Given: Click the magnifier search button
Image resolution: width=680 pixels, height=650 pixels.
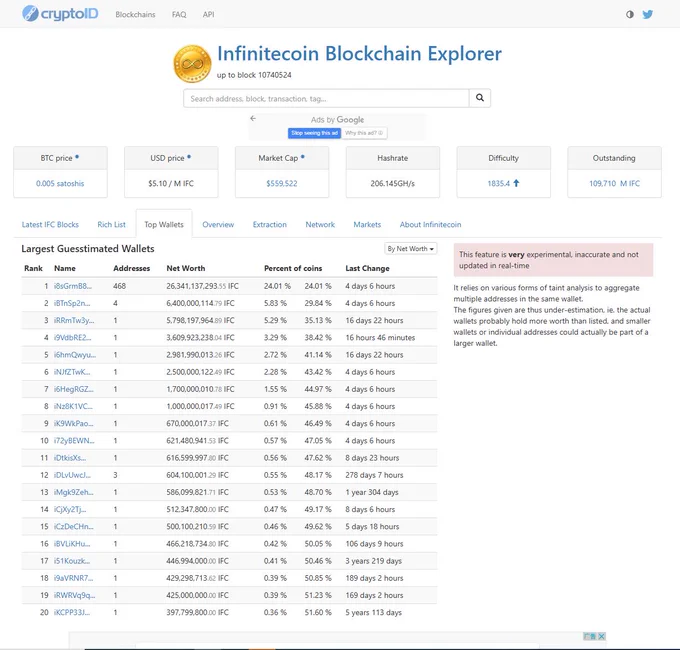Looking at the screenshot, I should pos(480,98).
